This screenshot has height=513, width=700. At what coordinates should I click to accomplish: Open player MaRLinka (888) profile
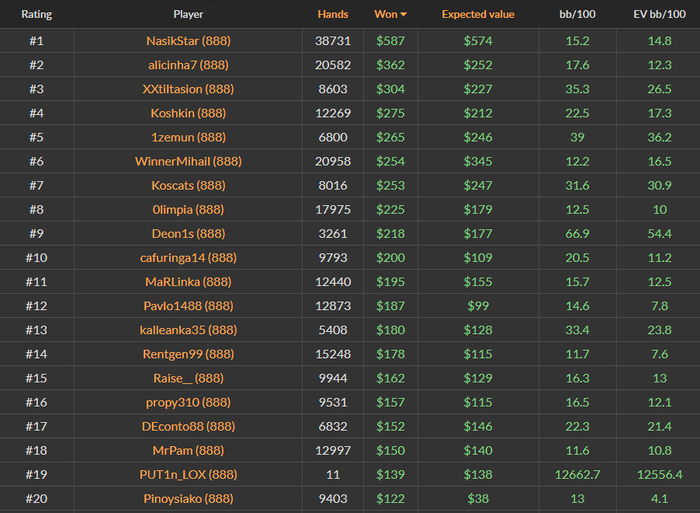188,282
